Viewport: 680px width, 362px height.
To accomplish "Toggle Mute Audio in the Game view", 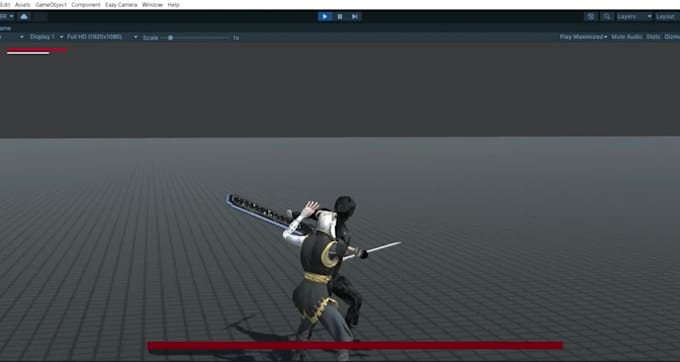I will point(627,37).
